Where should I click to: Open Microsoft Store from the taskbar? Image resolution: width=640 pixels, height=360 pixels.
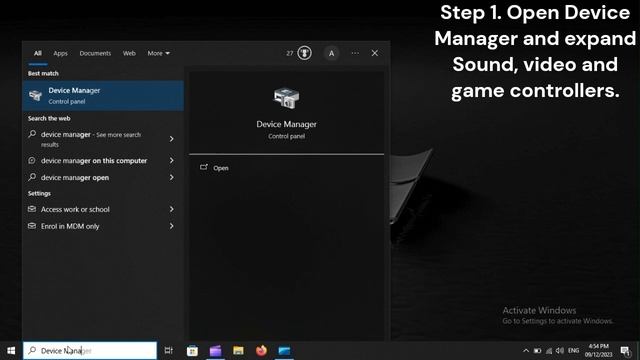(192, 351)
